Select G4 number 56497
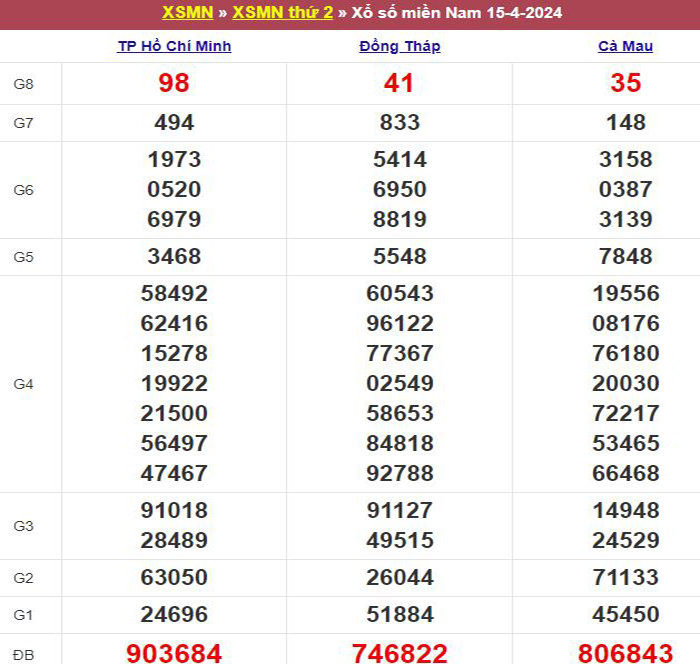Screen dimensions: 700x664 [174, 443]
